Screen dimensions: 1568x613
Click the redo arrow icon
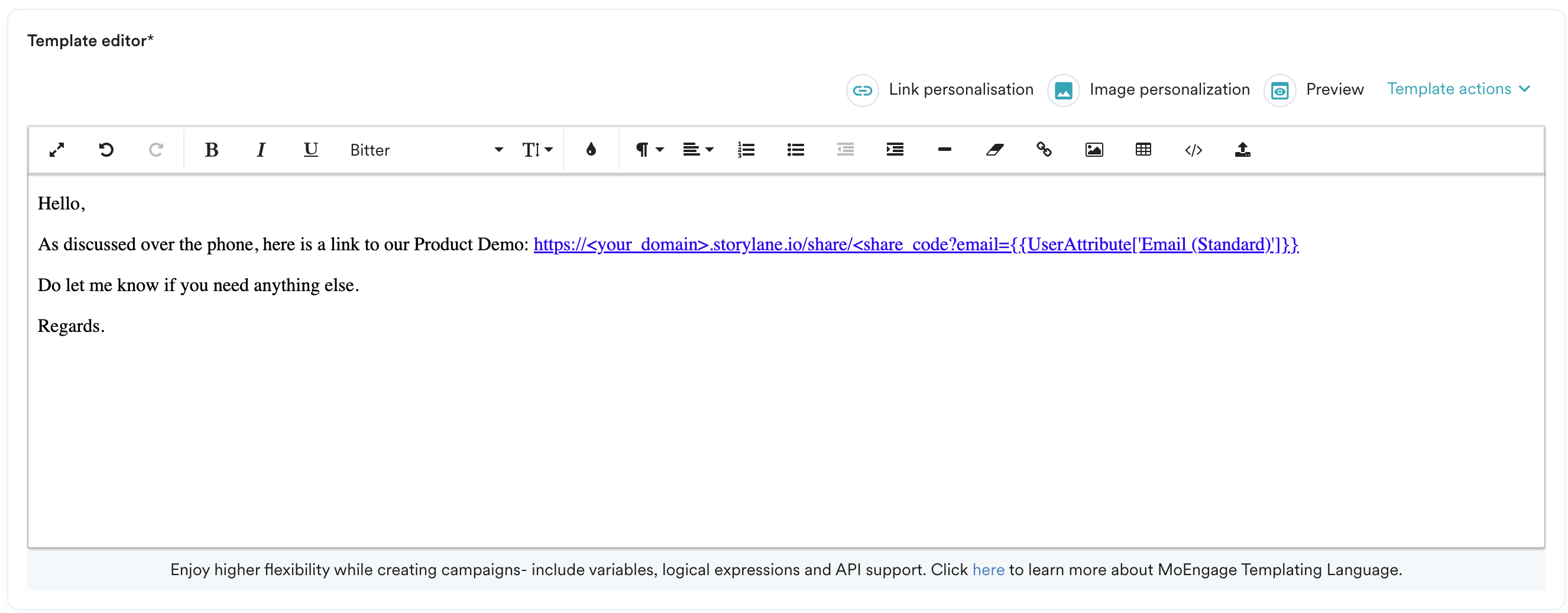pos(156,150)
